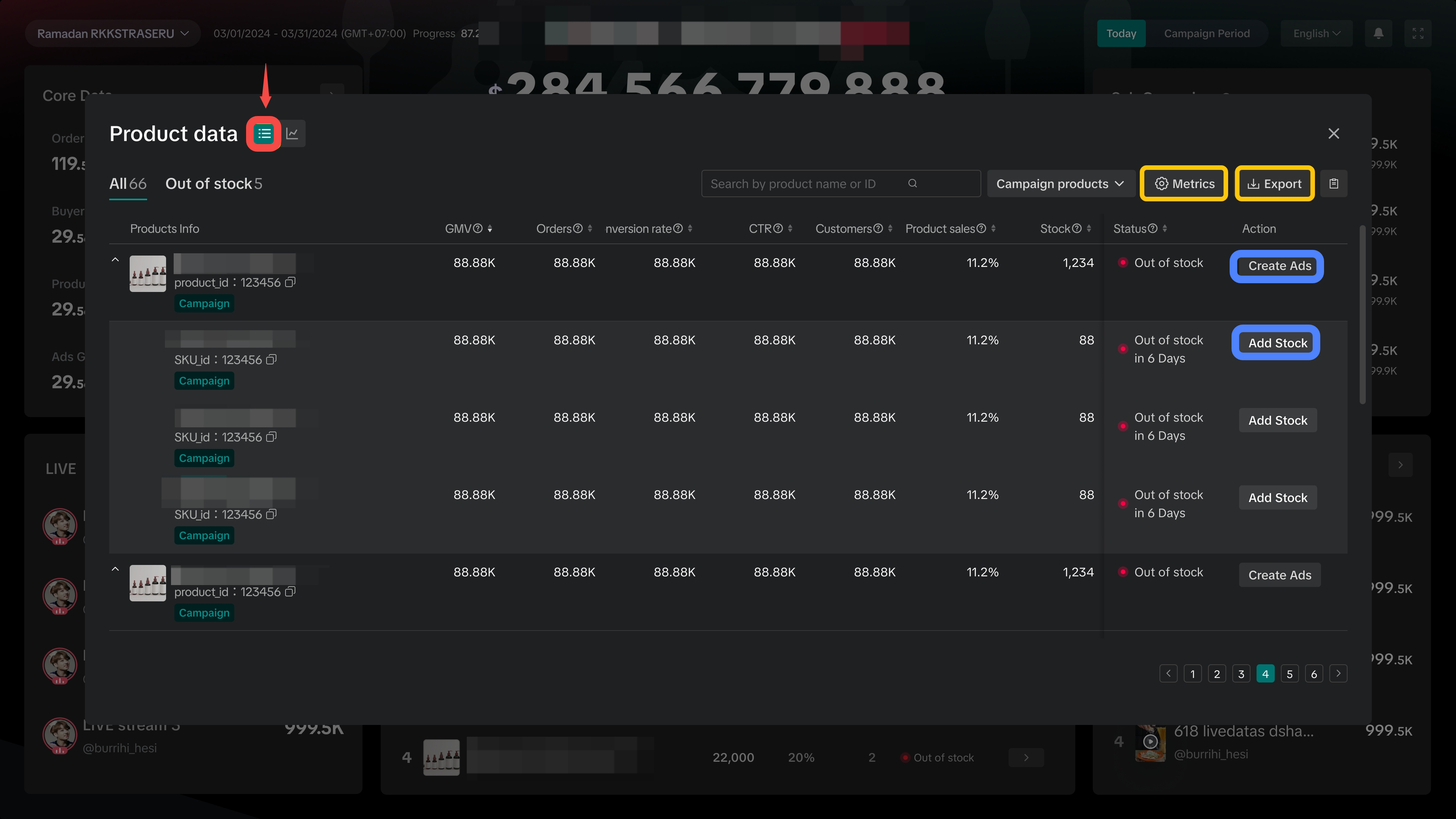Collapse the first product's SKU rows
This screenshot has height=819, width=1456.
click(115, 260)
